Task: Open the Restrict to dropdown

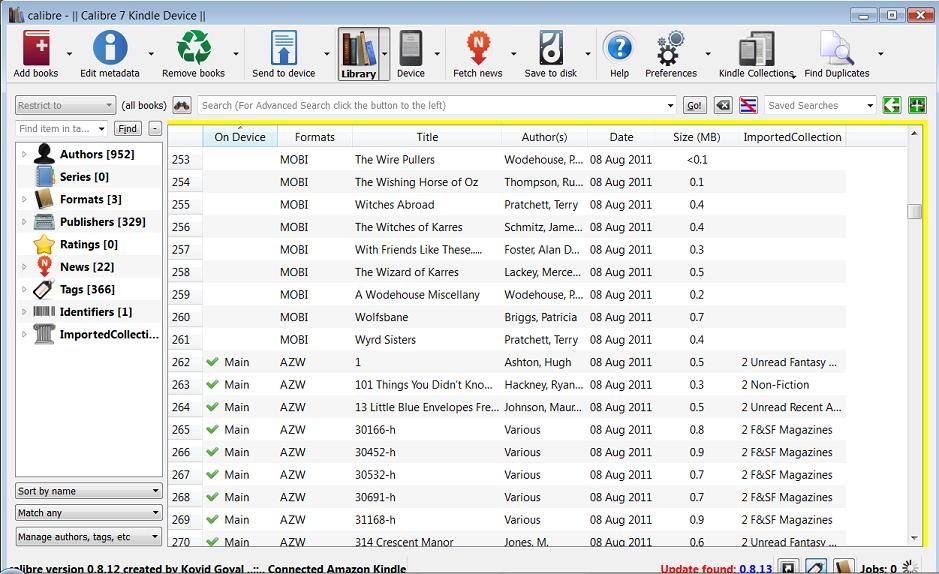Action: pyautogui.click(x=65, y=105)
